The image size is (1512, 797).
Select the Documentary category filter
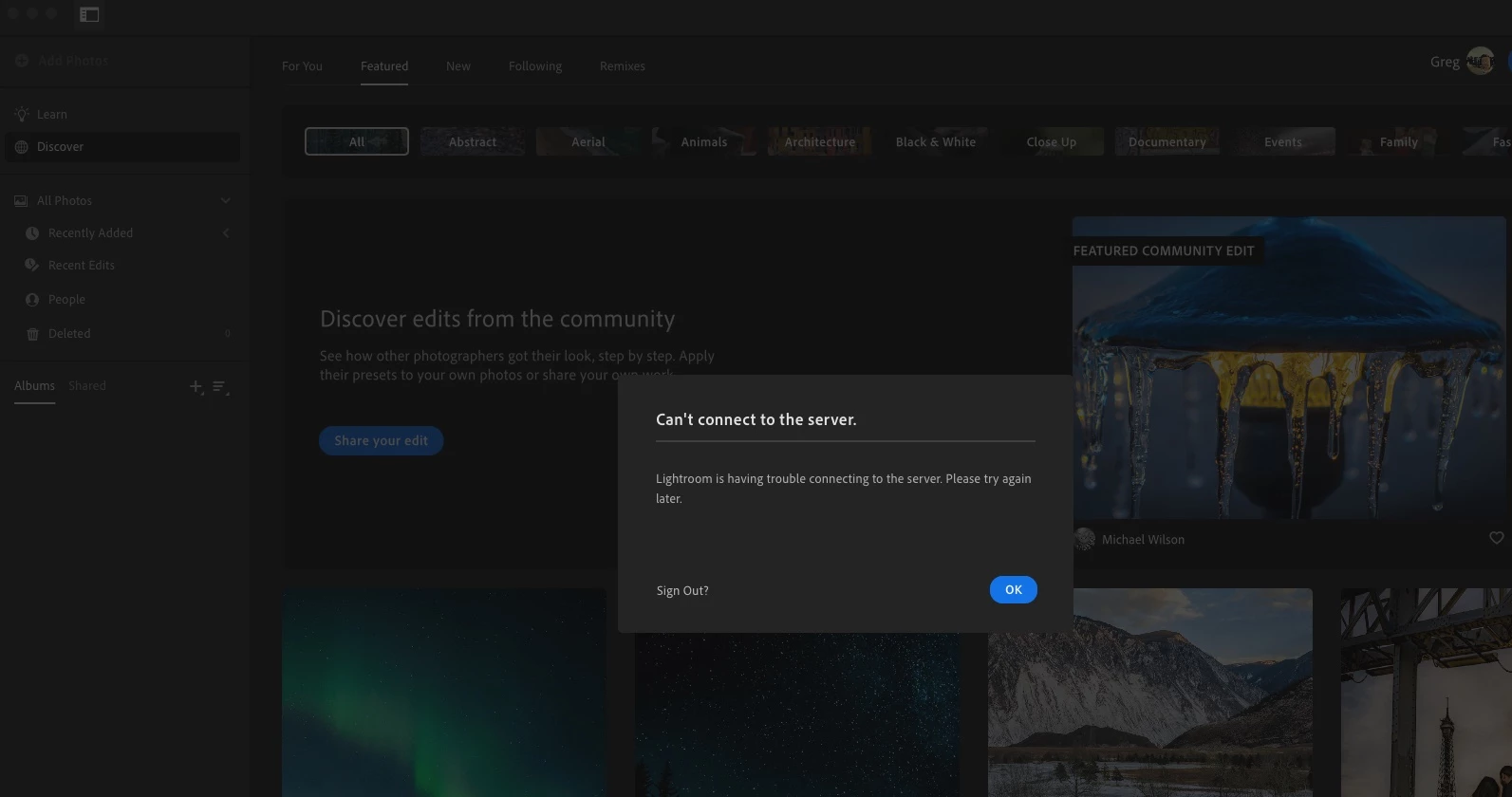pos(1167,141)
